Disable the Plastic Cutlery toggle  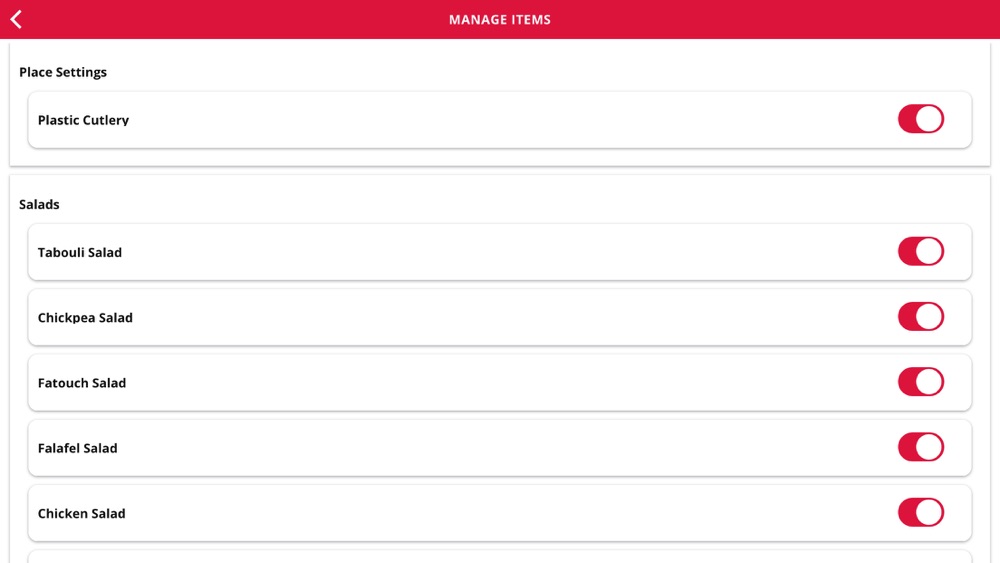point(921,119)
